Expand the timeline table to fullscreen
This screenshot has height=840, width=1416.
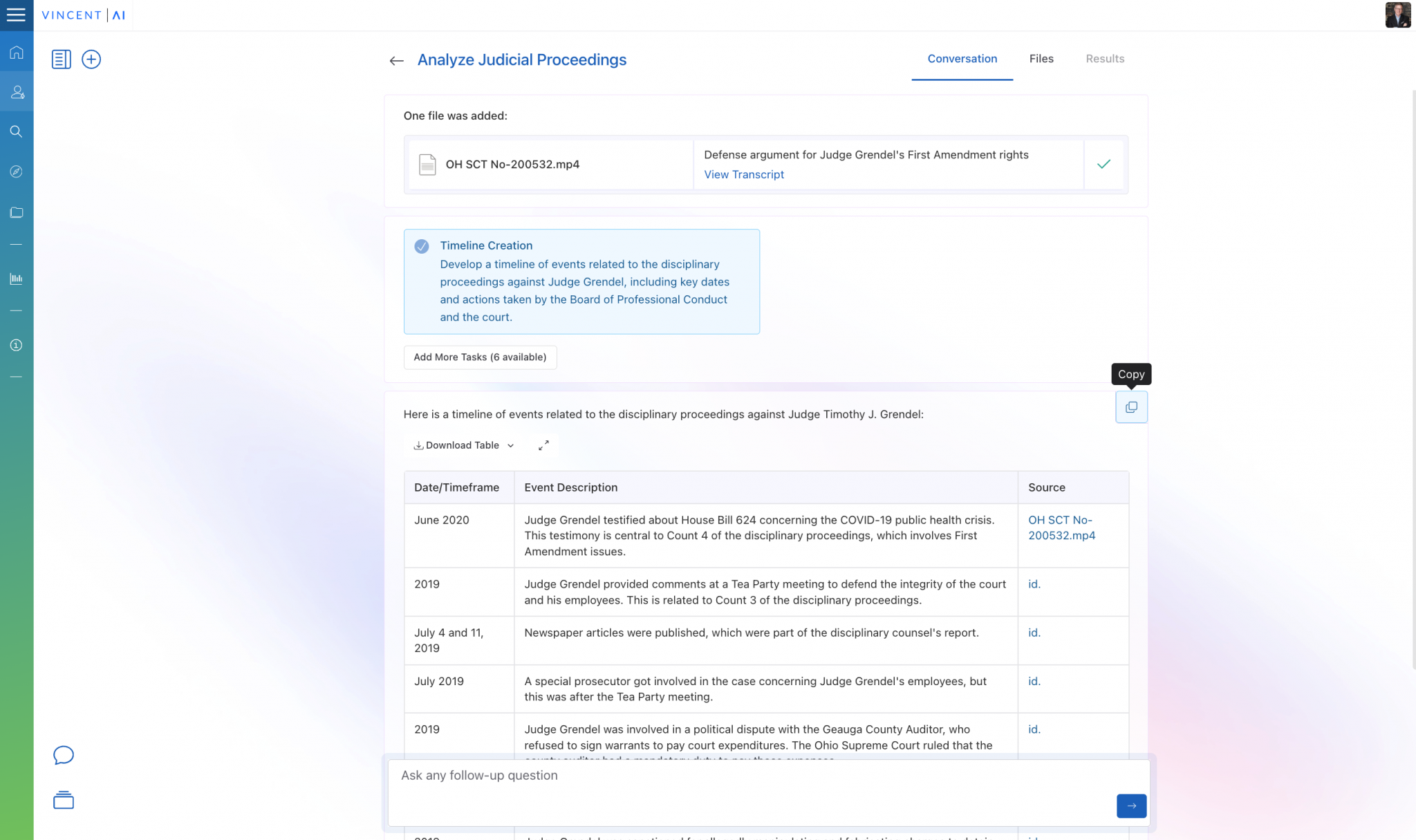(x=543, y=445)
